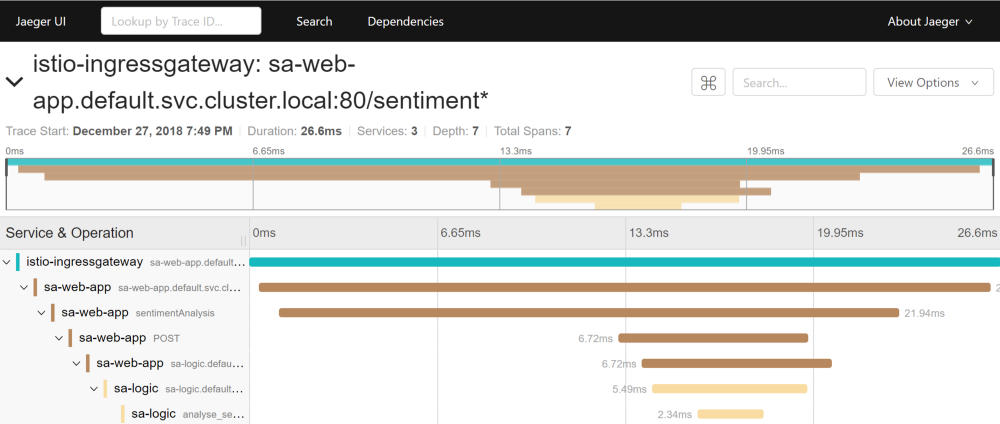Open the About Jaeger menu
Viewport: 1000px width, 424px height.
pyautogui.click(x=929, y=21)
